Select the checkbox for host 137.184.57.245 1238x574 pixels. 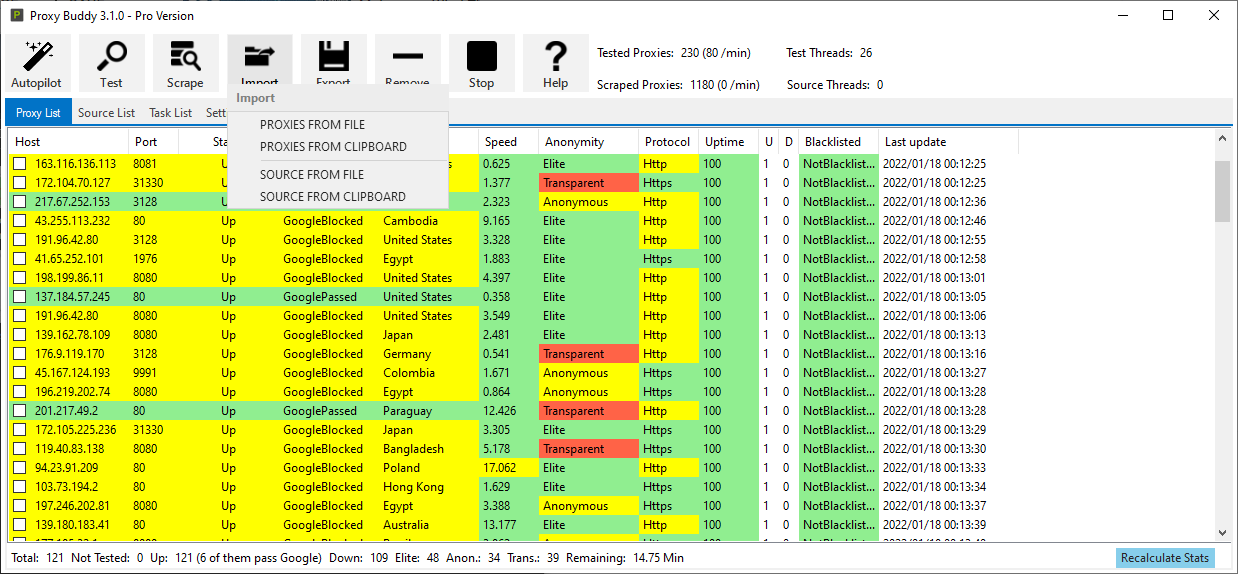(x=20, y=297)
